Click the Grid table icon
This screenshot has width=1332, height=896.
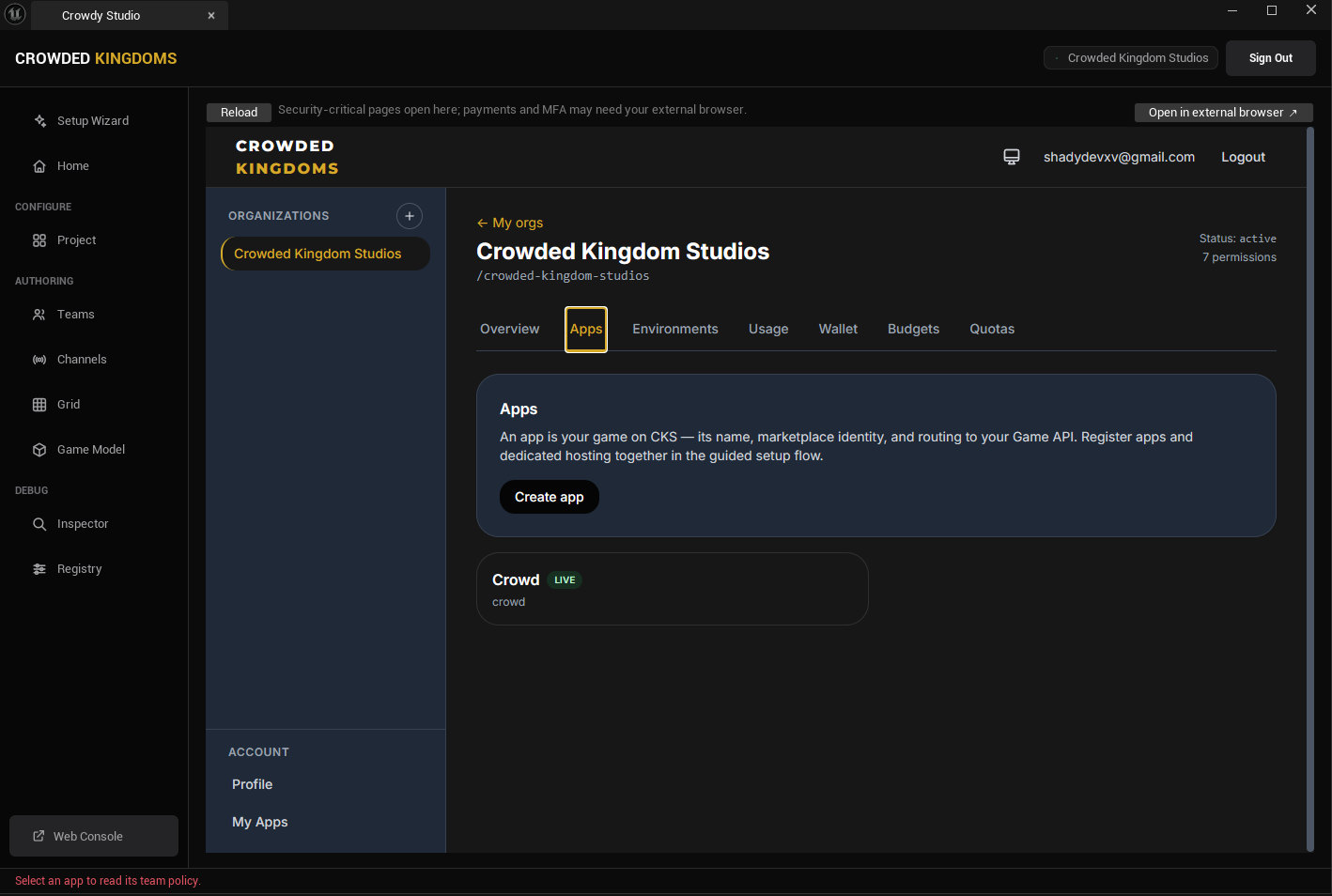(39, 405)
